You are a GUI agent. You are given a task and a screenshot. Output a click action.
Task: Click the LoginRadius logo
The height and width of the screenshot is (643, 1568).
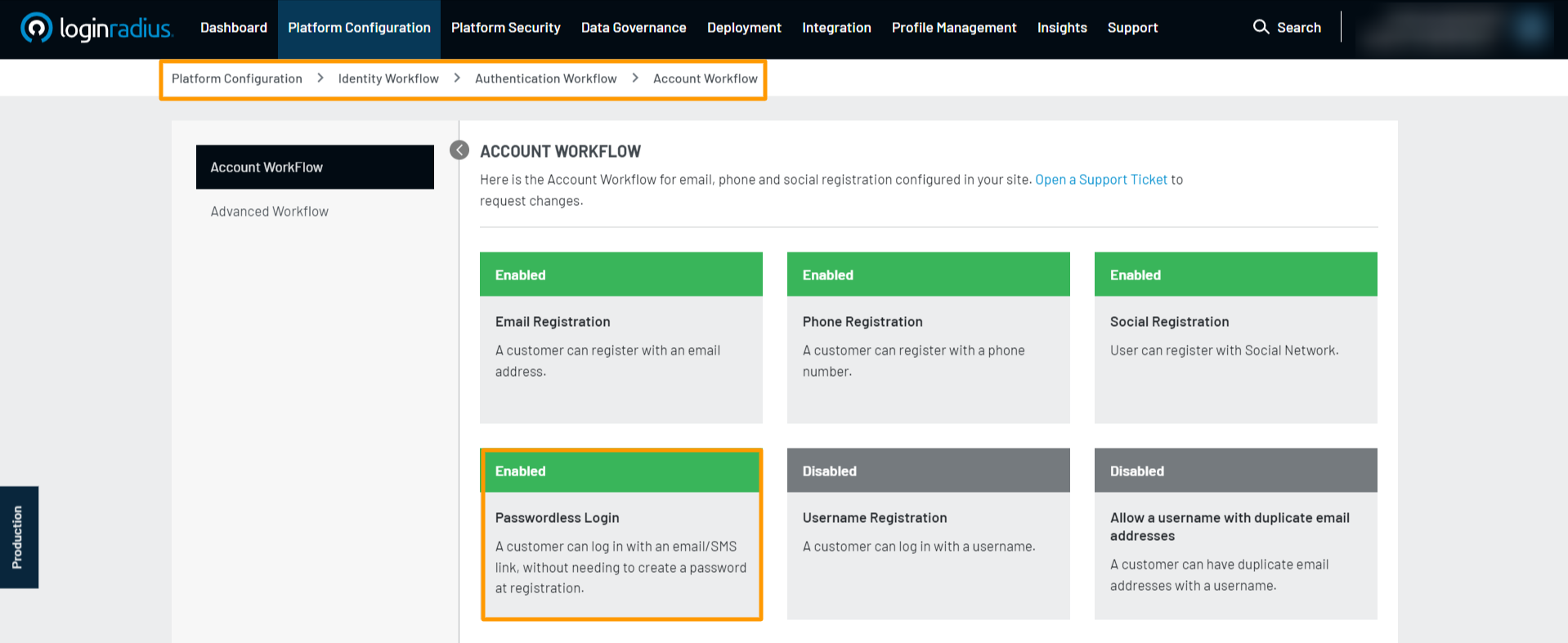coord(96,28)
